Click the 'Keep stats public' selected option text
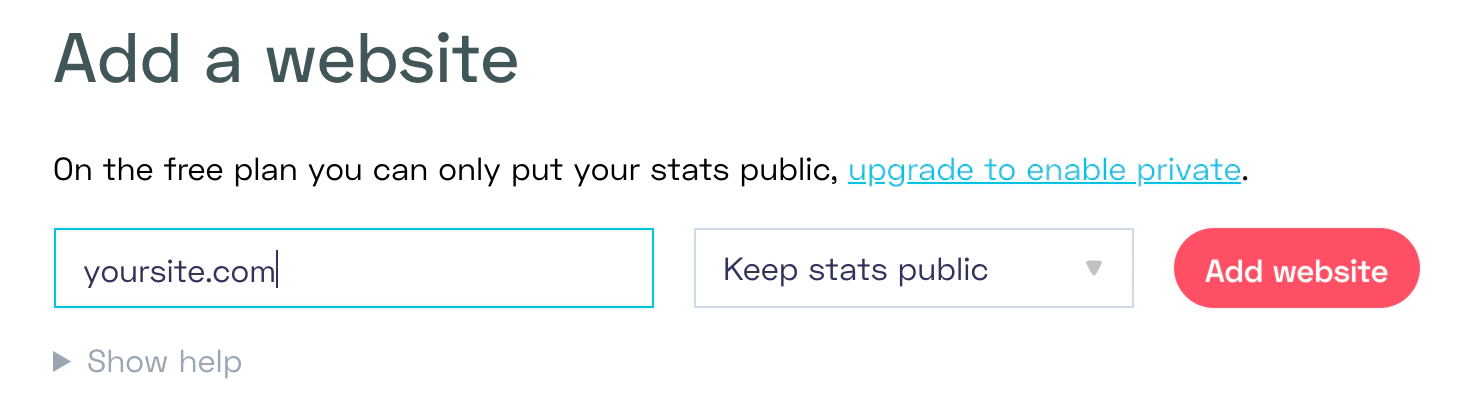This screenshot has height=412, width=1462. click(855, 269)
